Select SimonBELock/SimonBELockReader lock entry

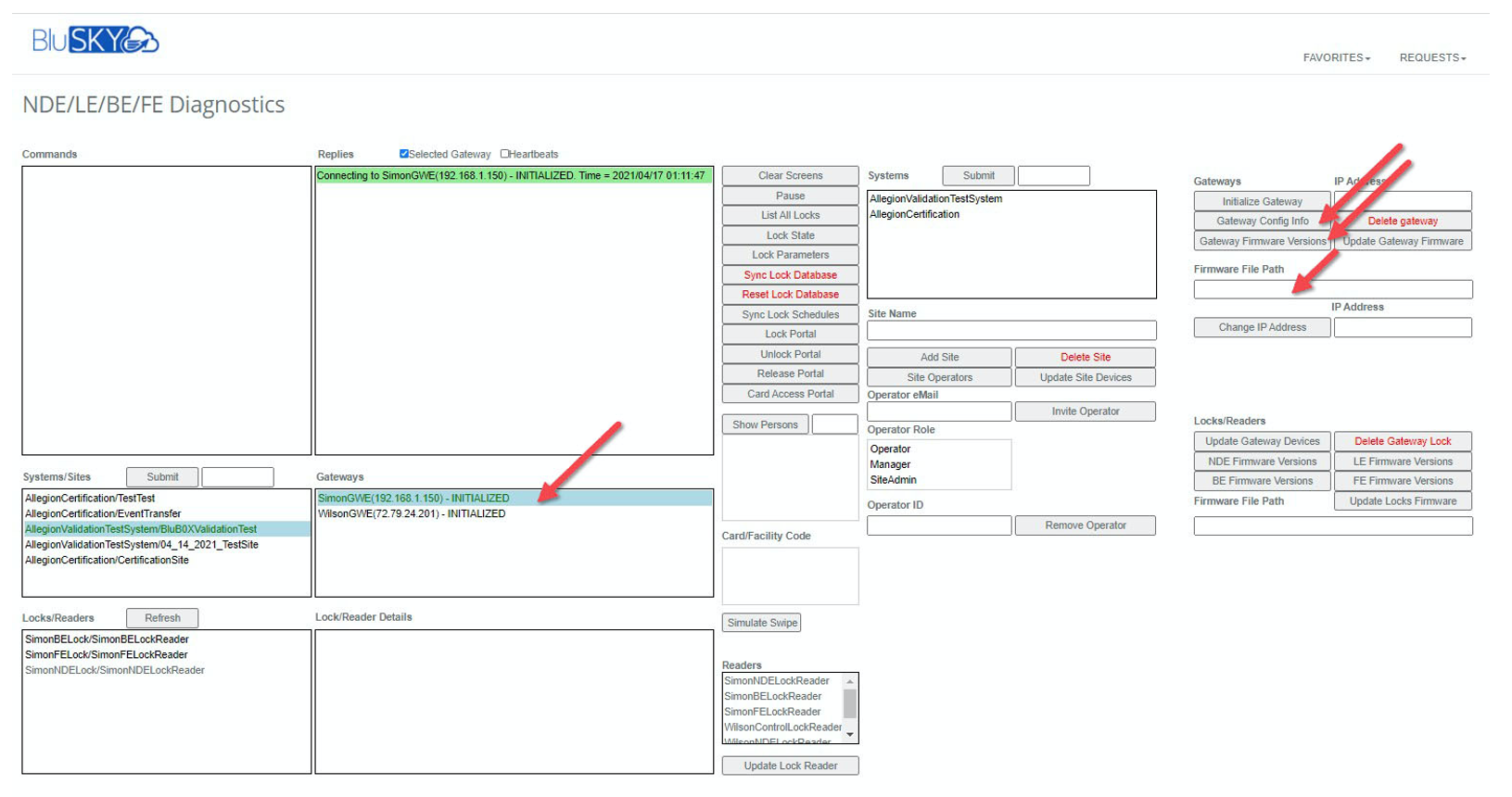tap(107, 639)
